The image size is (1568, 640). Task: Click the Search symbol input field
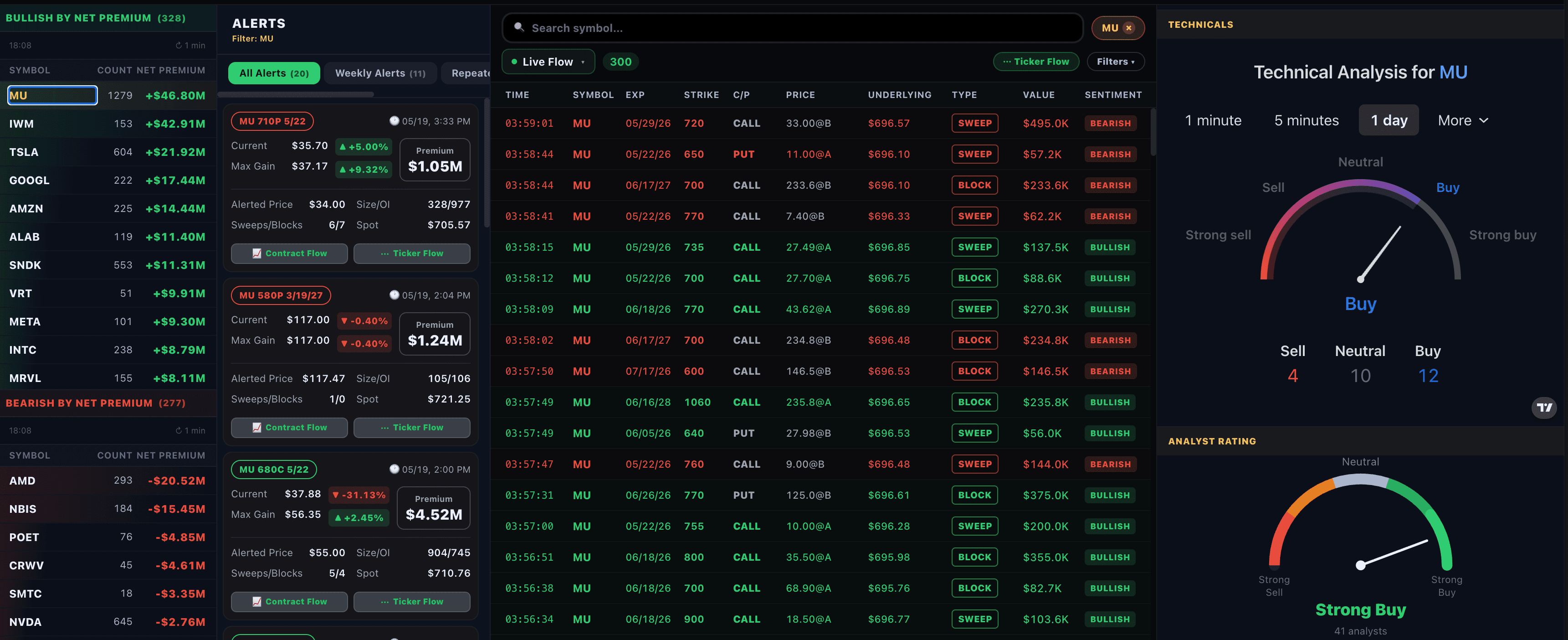tap(793, 28)
